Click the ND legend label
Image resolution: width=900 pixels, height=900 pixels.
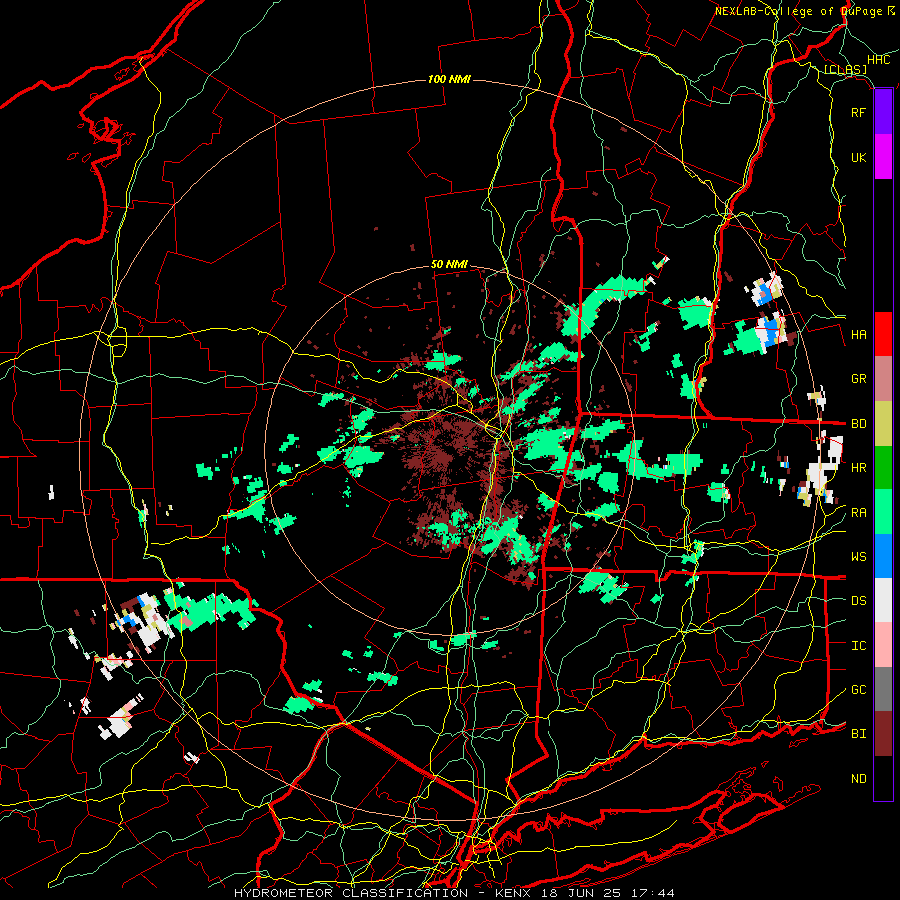click(858, 779)
